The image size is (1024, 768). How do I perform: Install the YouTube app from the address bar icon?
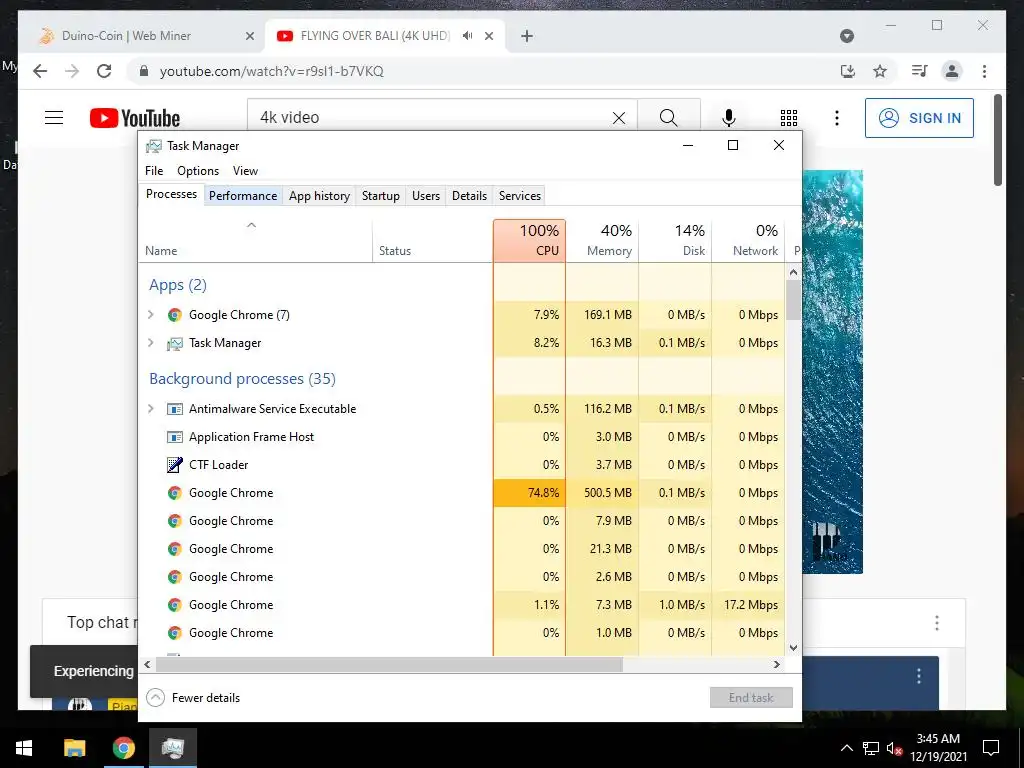tap(848, 71)
